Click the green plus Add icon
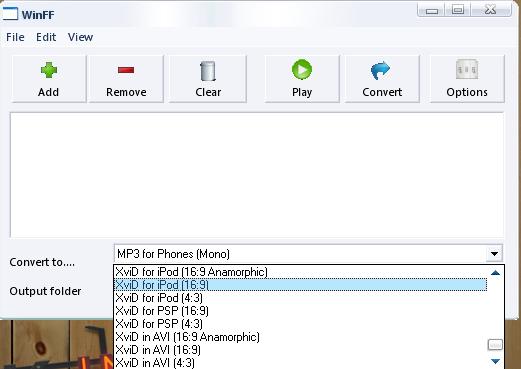 click(x=49, y=70)
